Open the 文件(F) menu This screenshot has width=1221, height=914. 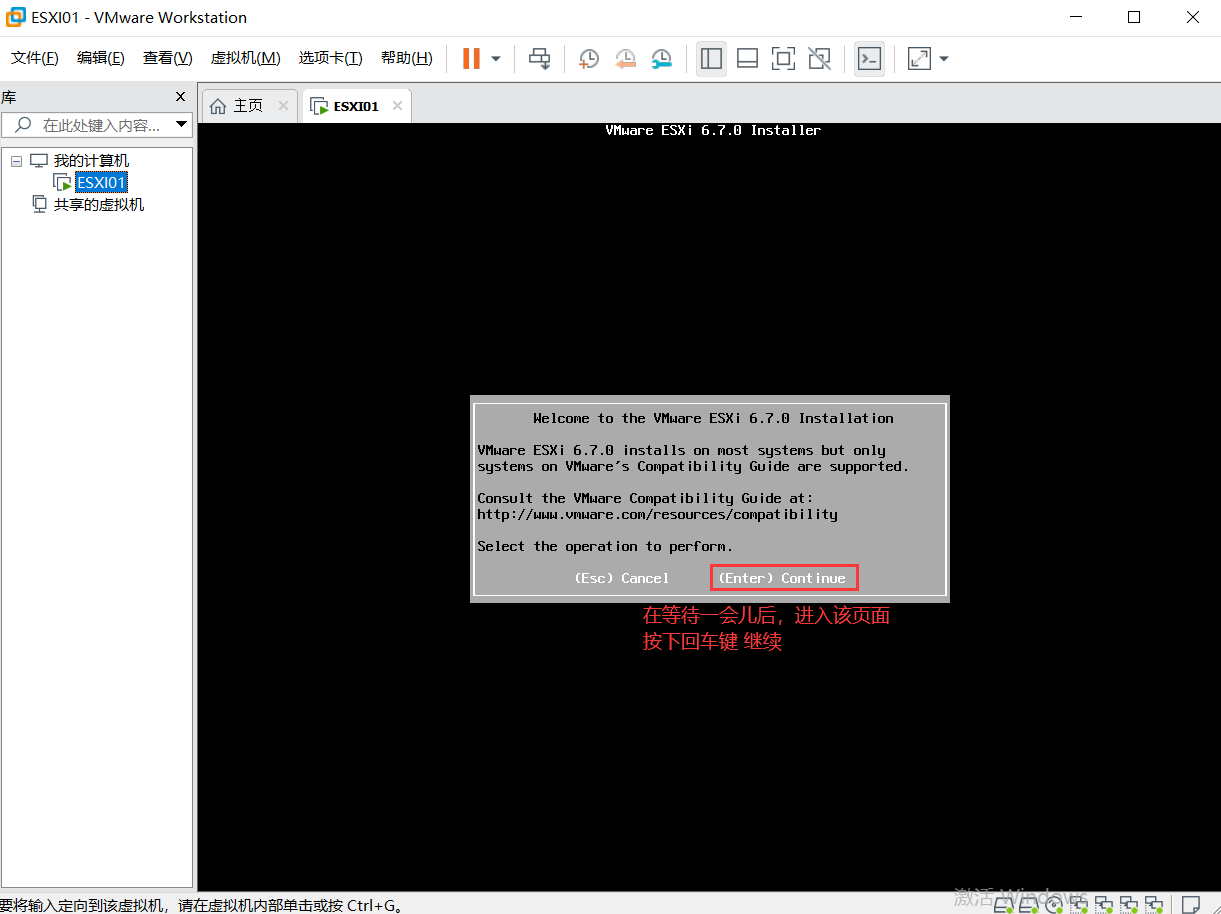tap(35, 58)
